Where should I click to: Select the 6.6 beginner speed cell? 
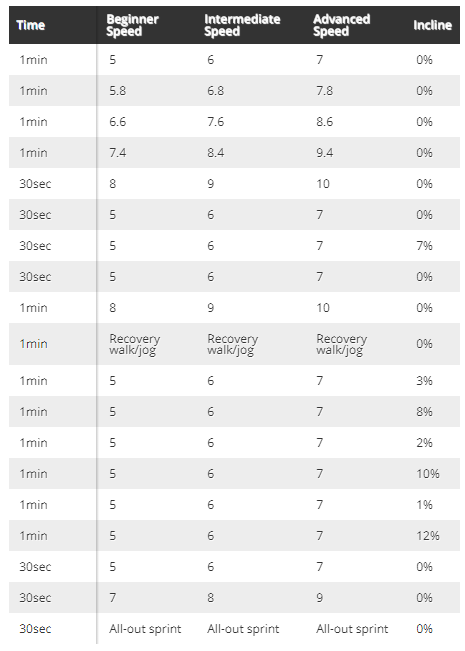click(x=117, y=122)
